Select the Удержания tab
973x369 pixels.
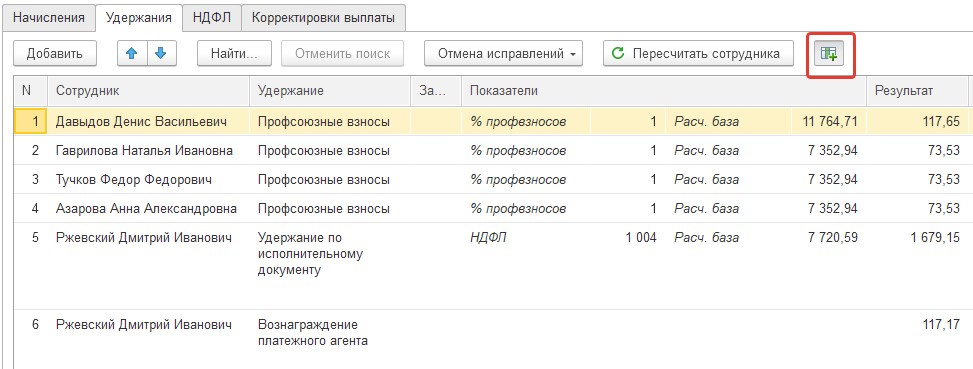point(138,18)
